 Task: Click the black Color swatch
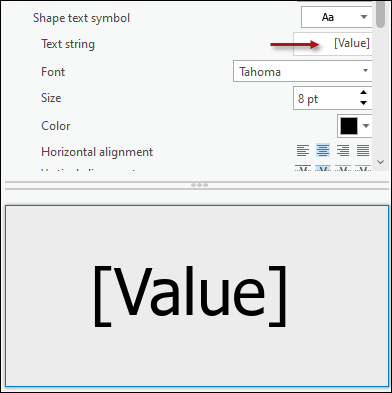point(349,126)
